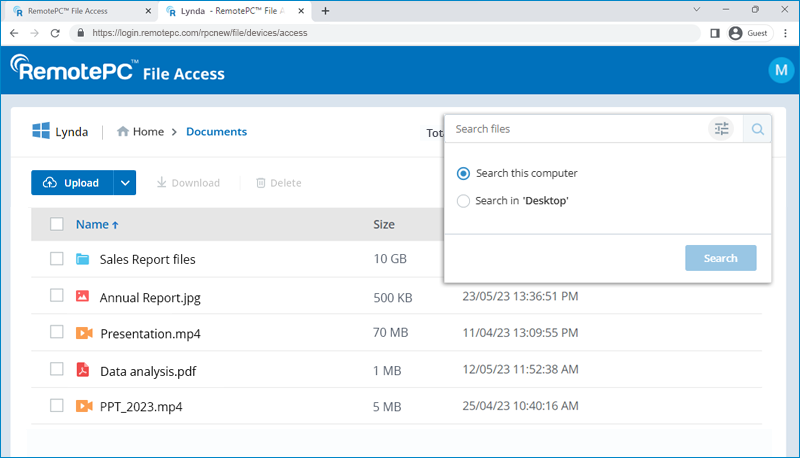Click the Presentation.mp4 video icon

pos(83,333)
